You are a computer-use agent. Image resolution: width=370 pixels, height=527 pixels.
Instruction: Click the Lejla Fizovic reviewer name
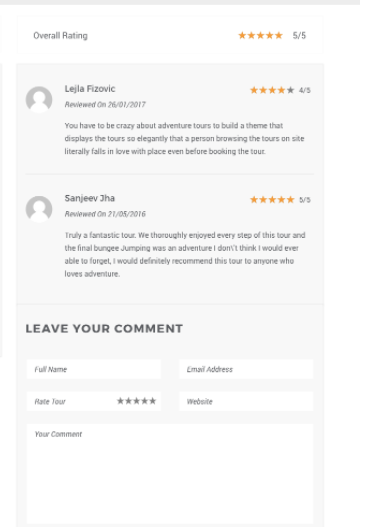pos(90,89)
